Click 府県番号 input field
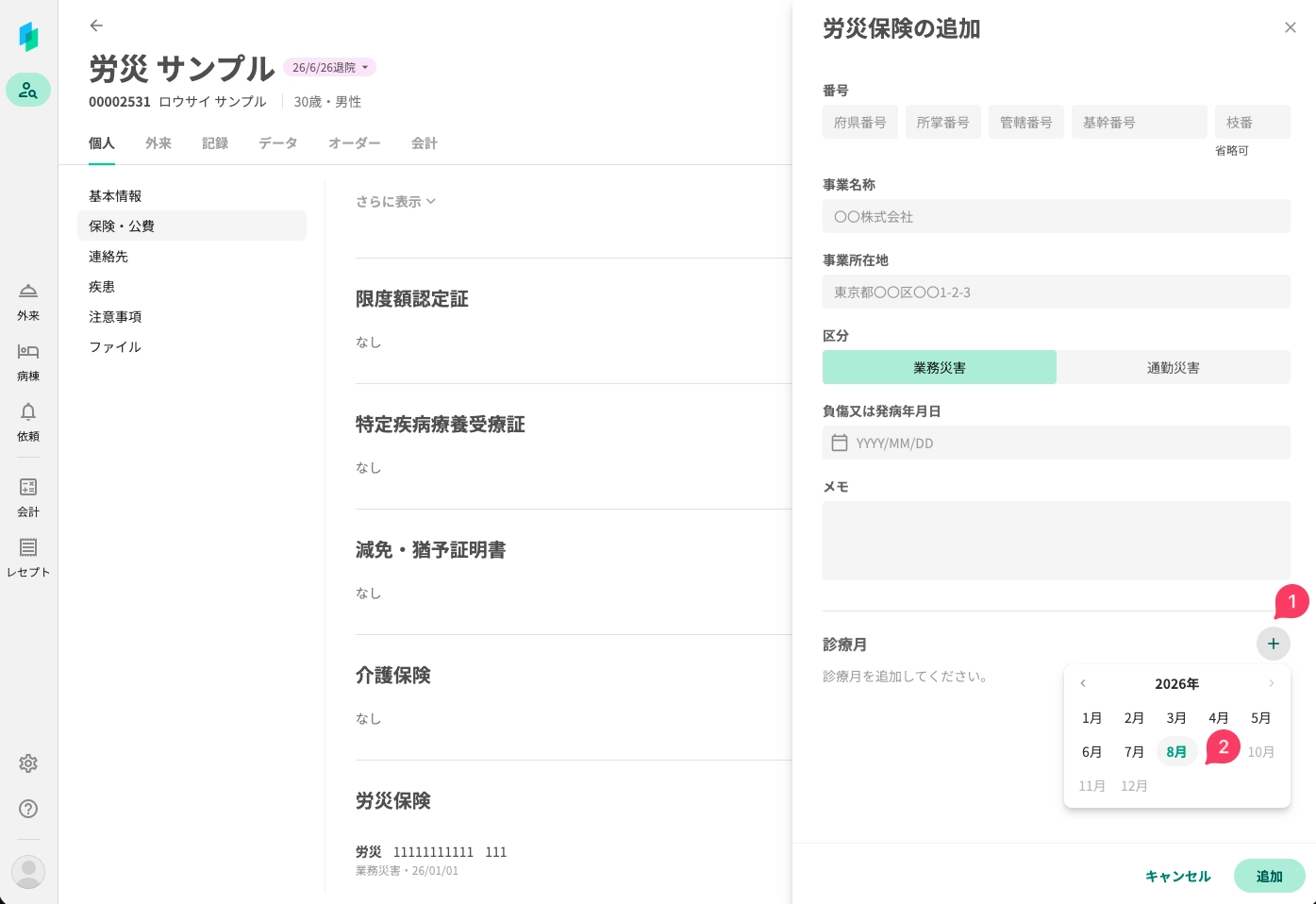This screenshot has height=904, width=1316. (860, 122)
